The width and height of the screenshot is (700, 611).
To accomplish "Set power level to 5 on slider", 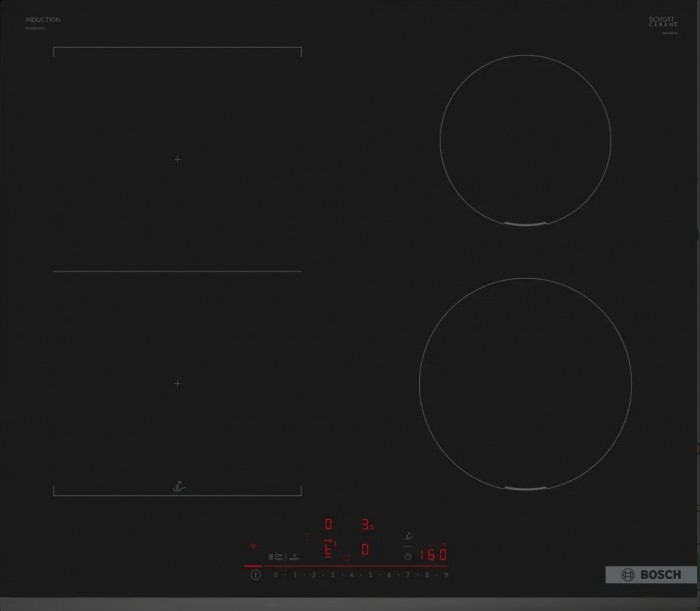I will pyautogui.click(x=370, y=576).
